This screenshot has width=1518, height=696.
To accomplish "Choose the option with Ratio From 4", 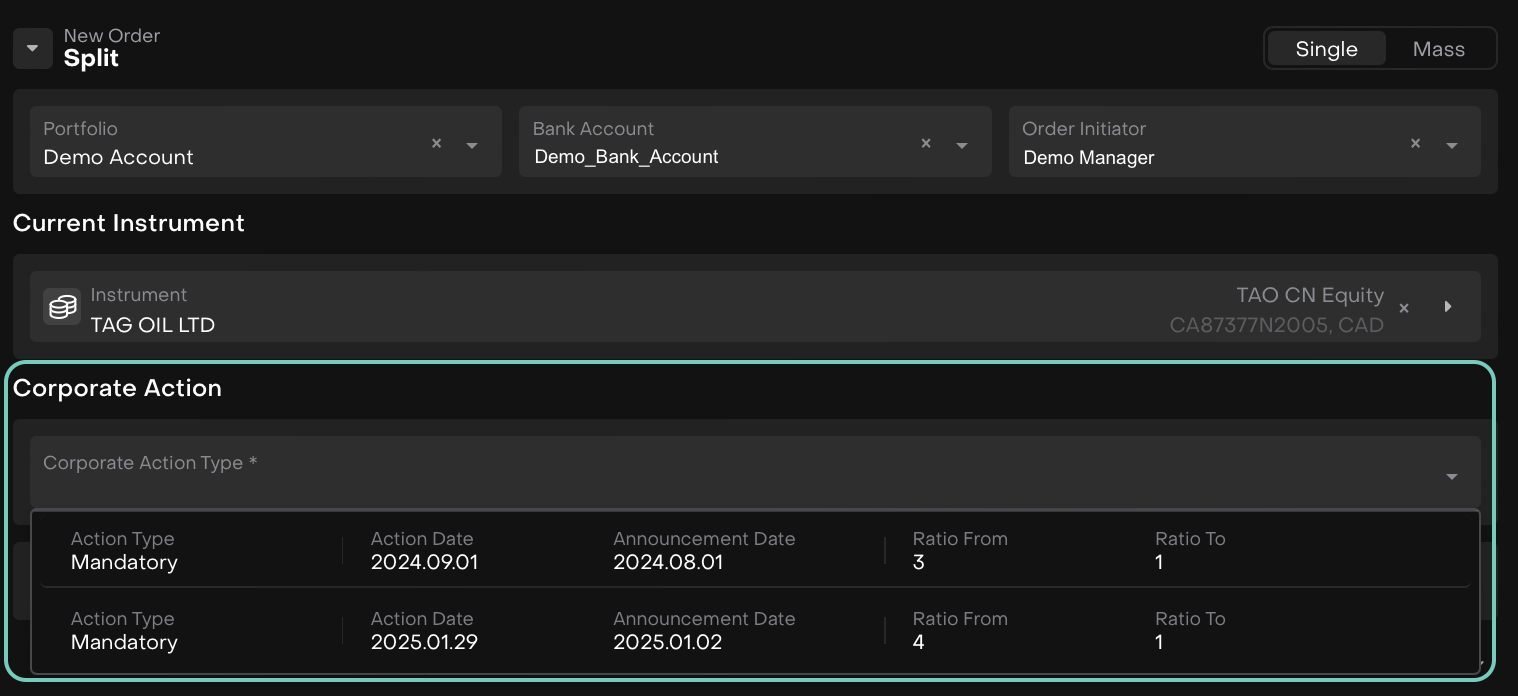I will [918, 642].
